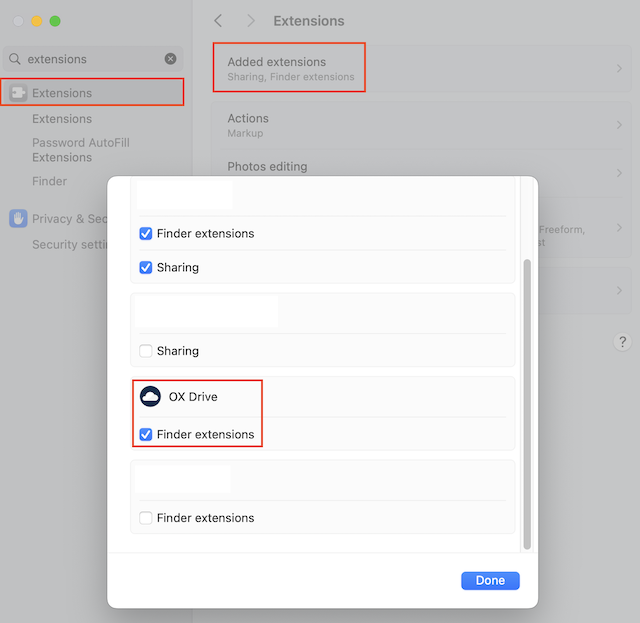Enable the bottom unchecked Finder extensions checkbox
This screenshot has width=640, height=623.
[x=146, y=518]
